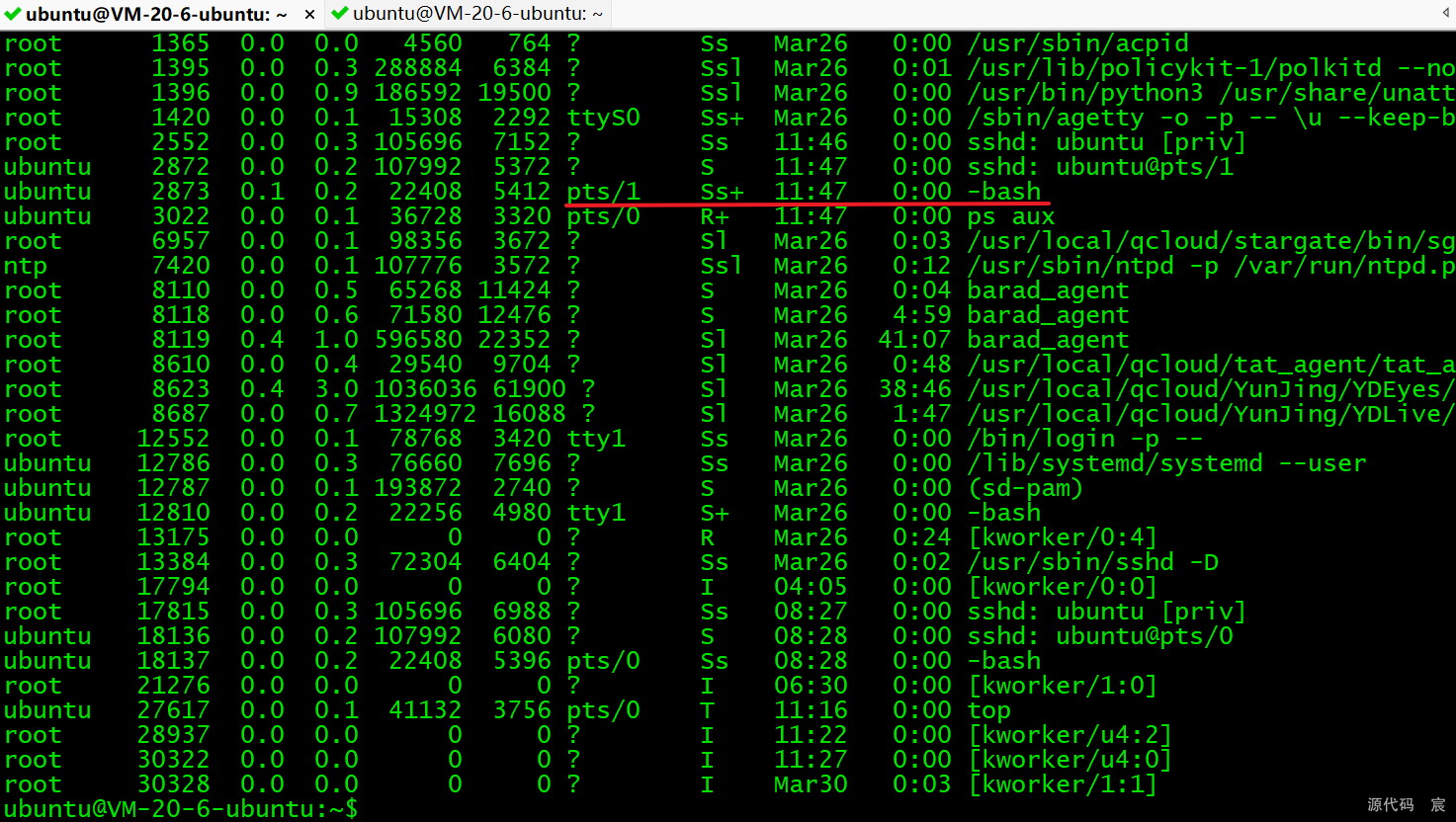Click PID 3022 in the ps aux row
This screenshot has height=822, width=1456.
click(181, 216)
